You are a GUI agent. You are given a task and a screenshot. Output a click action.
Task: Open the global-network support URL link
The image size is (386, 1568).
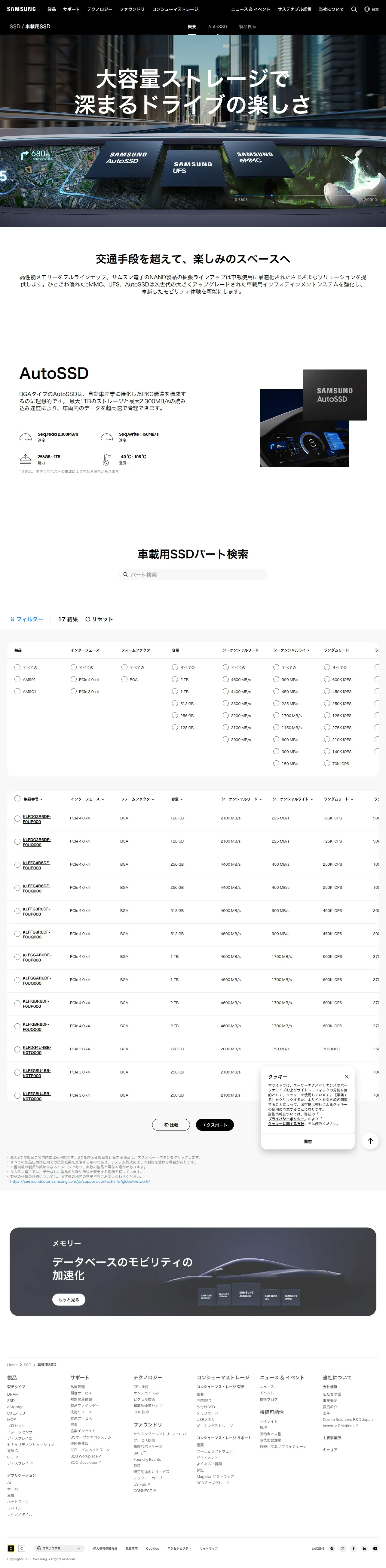(x=80, y=1182)
